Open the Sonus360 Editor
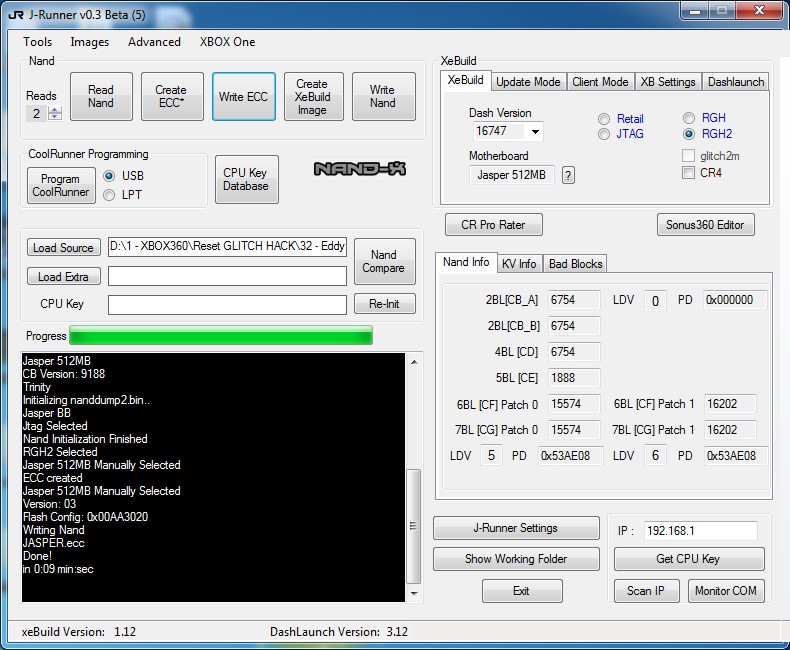Image resolution: width=790 pixels, height=650 pixels. [705, 225]
